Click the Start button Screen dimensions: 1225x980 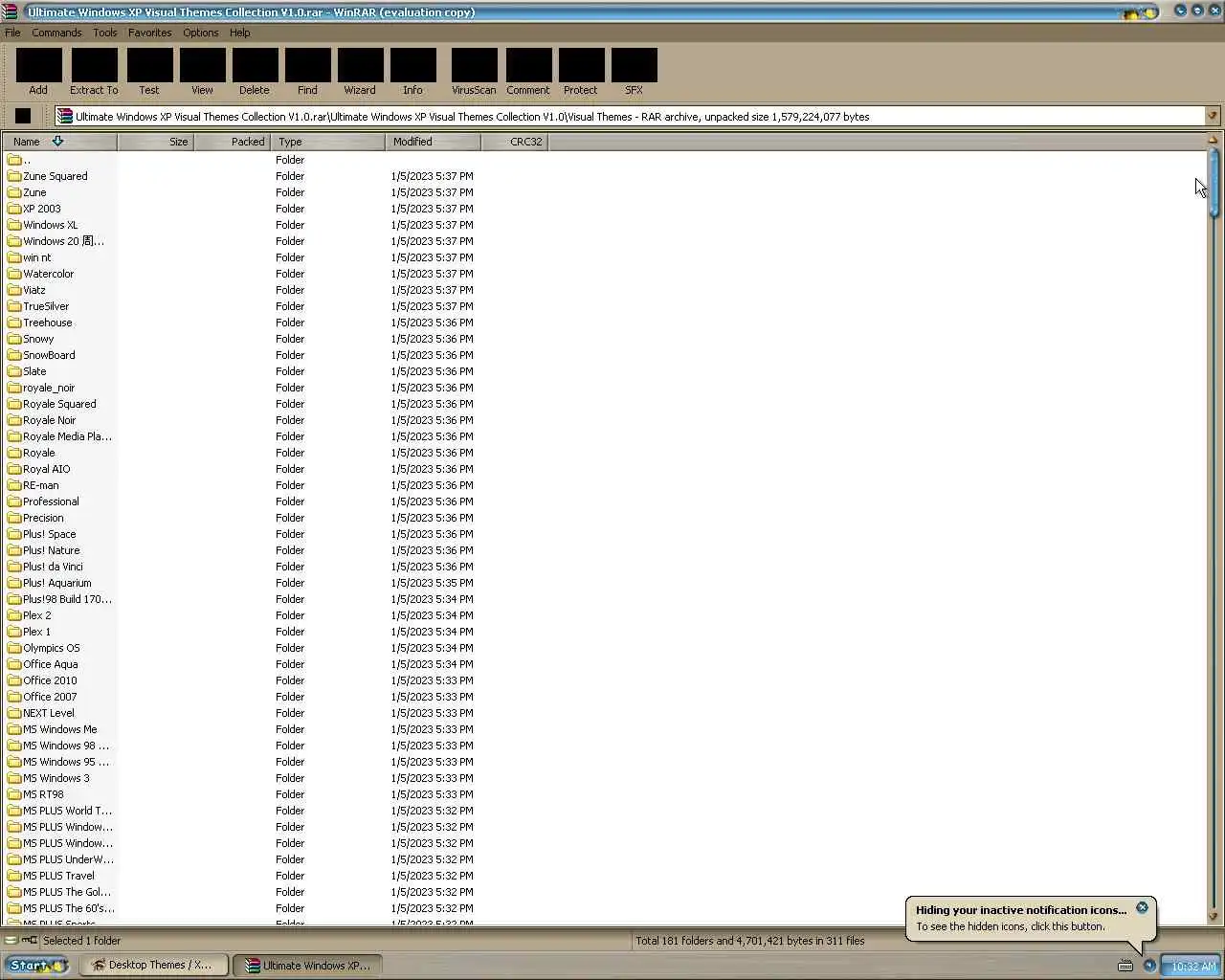pyautogui.click(x=35, y=965)
